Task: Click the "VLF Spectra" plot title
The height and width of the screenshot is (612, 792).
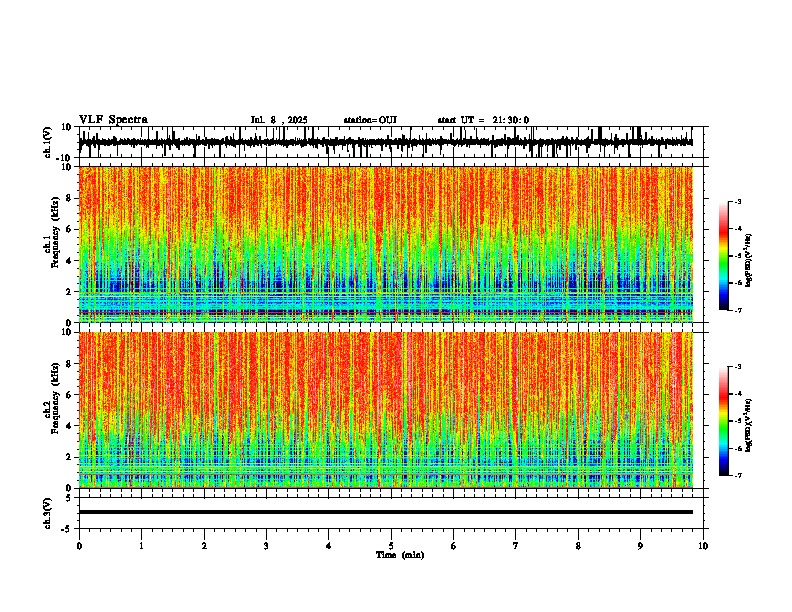Action: tap(113, 120)
